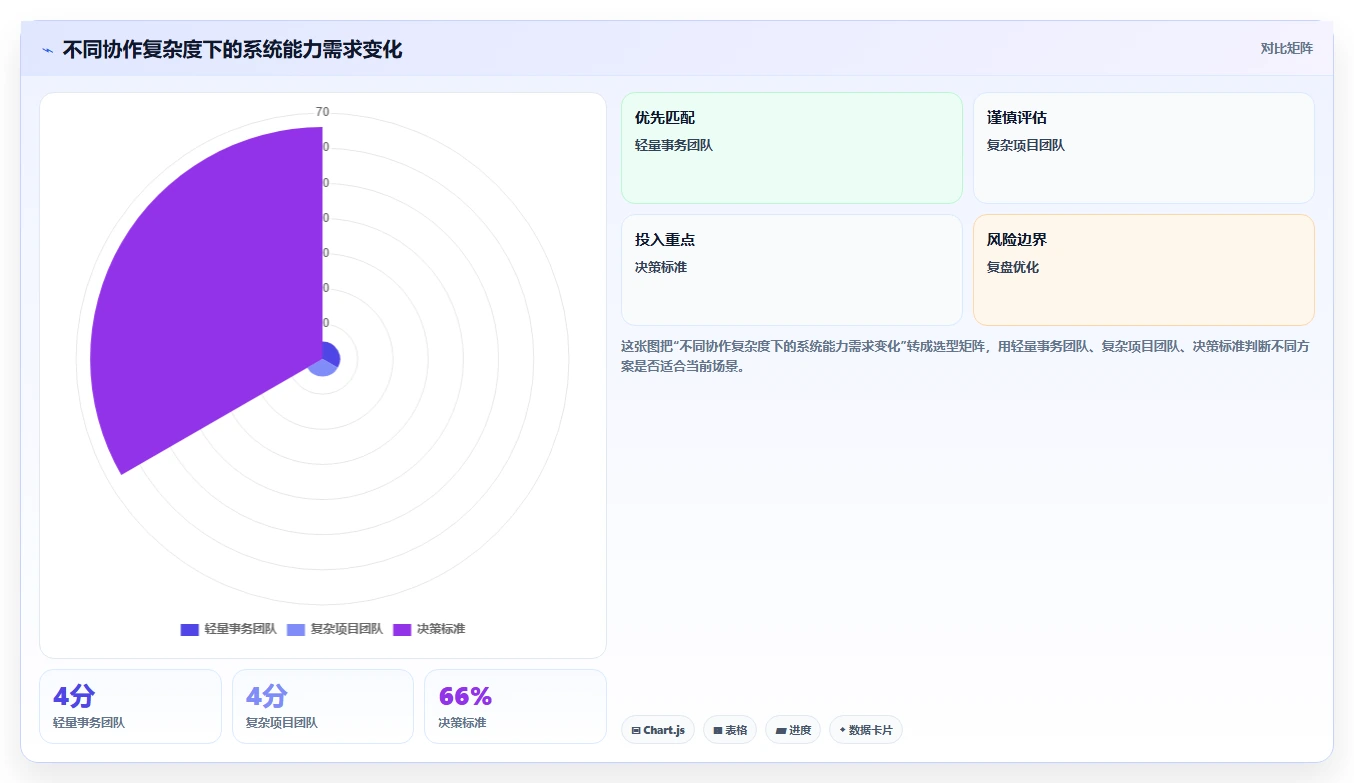Click 轻量事务团队 text in 优先匹配 card

[674, 145]
